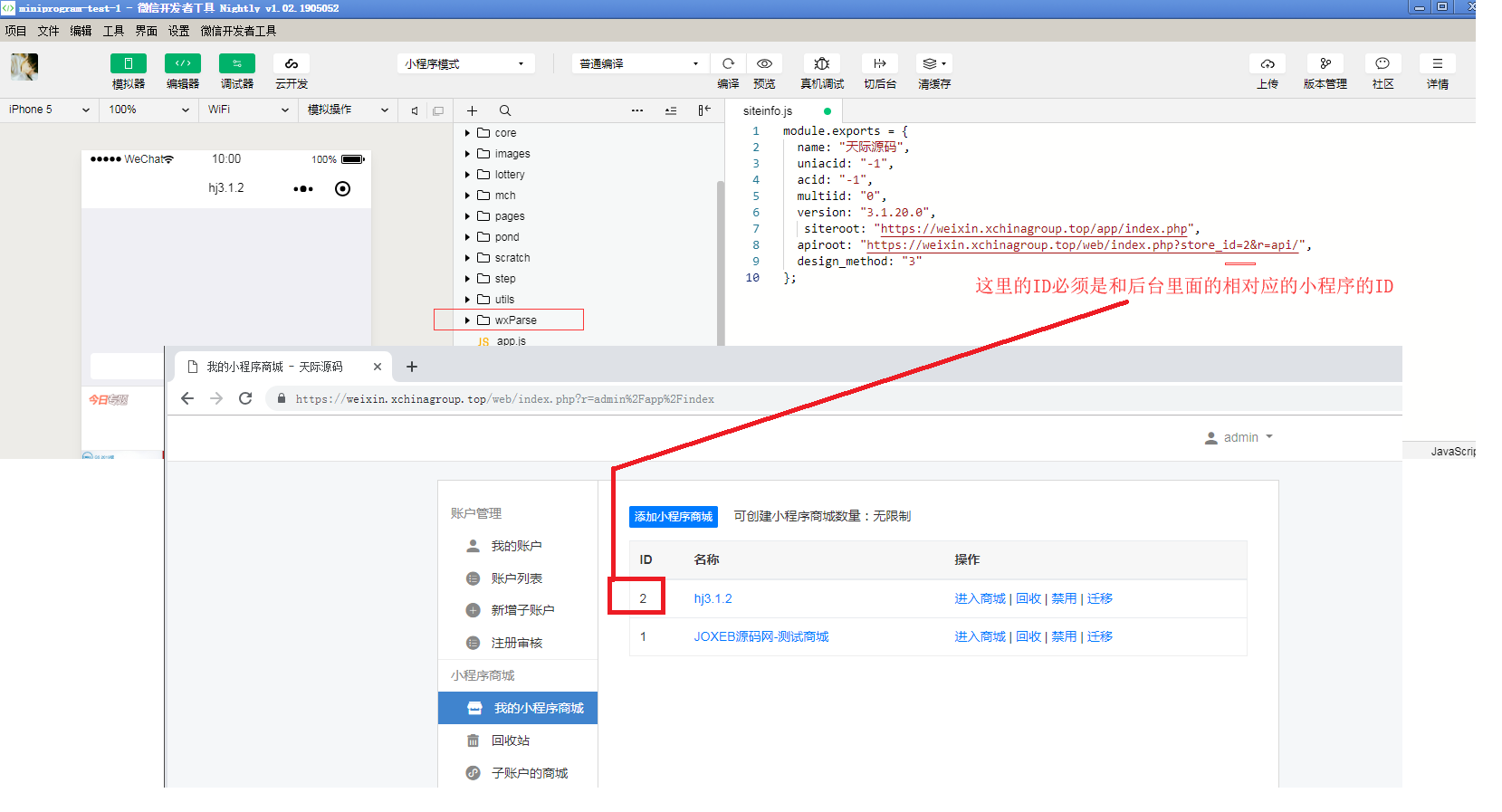This screenshot has width=1502, height=812.
Task: Open the 设置 menu
Action: tap(178, 31)
